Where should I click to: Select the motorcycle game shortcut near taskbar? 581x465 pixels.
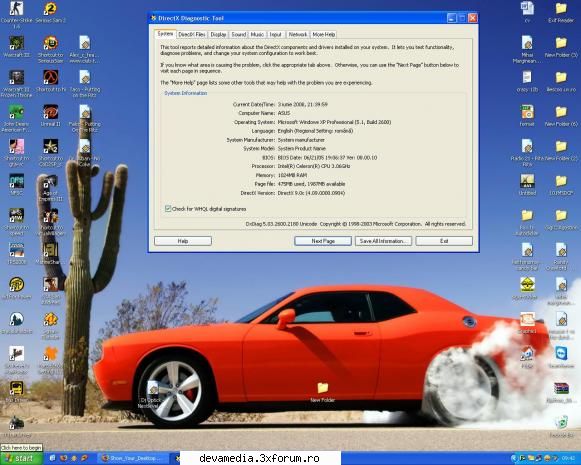click(x=16, y=423)
